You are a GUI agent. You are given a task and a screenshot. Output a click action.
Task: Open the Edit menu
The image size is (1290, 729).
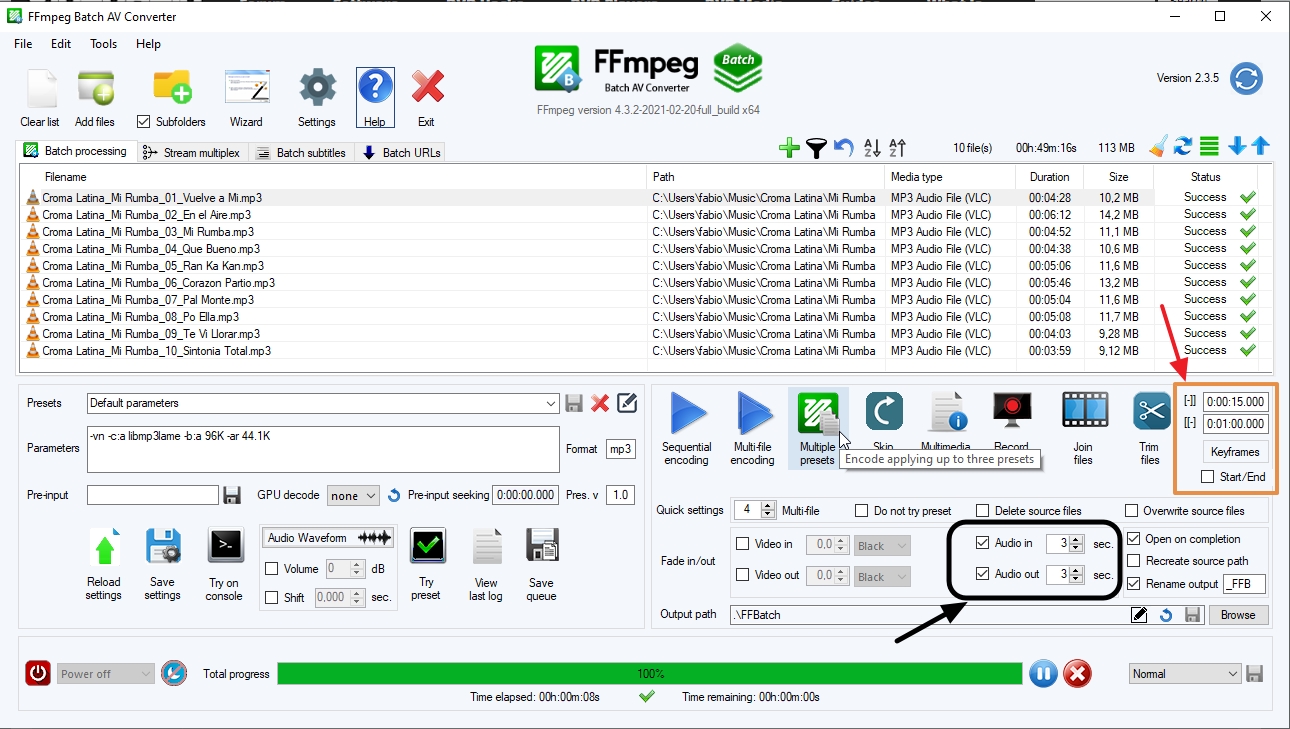coord(61,44)
